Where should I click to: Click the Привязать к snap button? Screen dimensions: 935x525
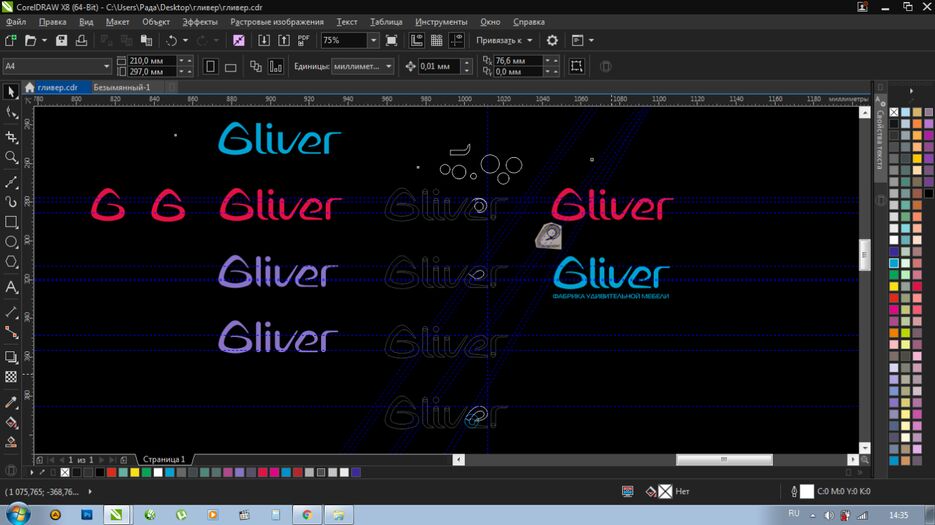tap(505, 41)
